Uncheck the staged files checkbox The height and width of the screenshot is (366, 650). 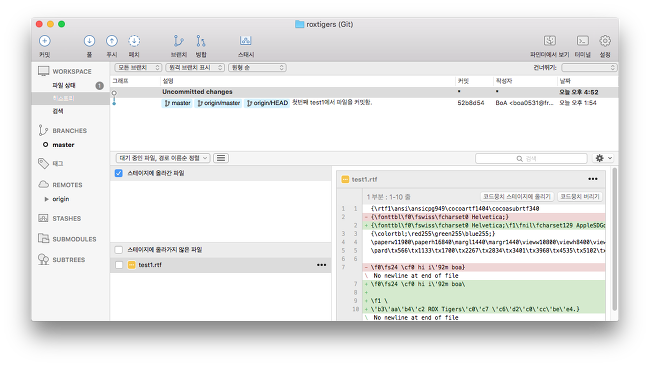click(x=119, y=173)
